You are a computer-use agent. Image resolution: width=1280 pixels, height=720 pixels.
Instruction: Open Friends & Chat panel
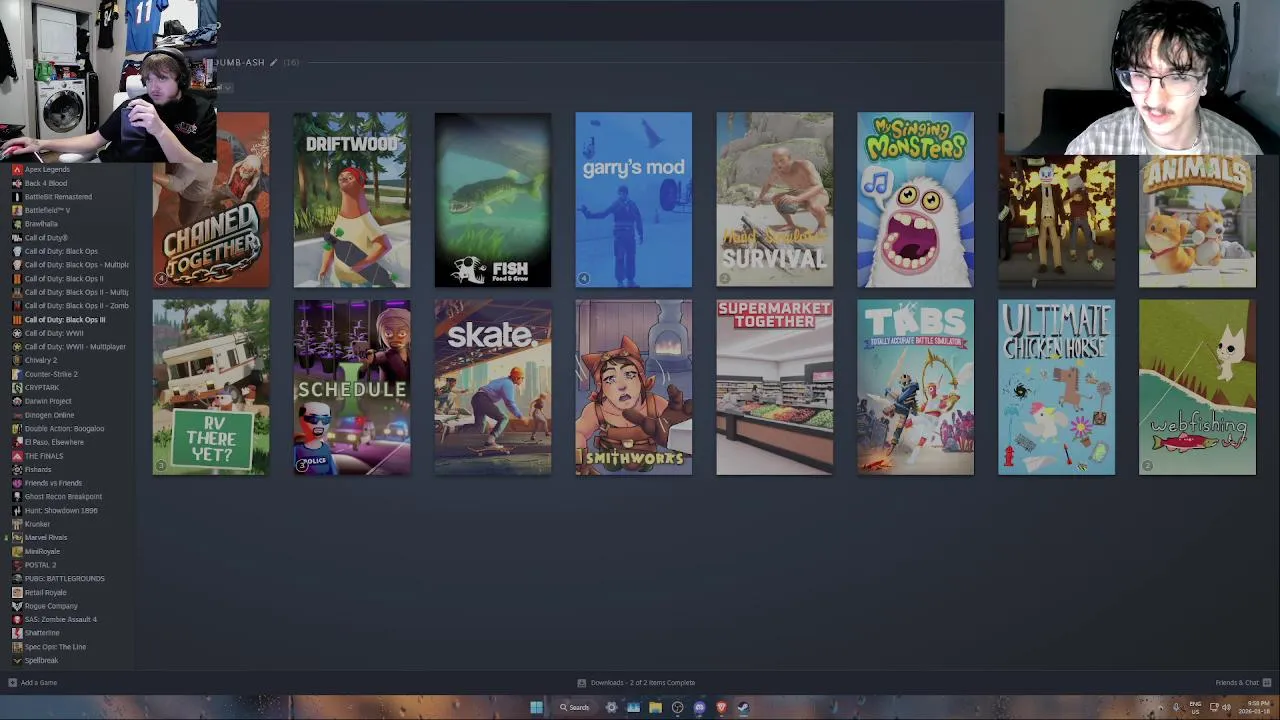[1237, 682]
